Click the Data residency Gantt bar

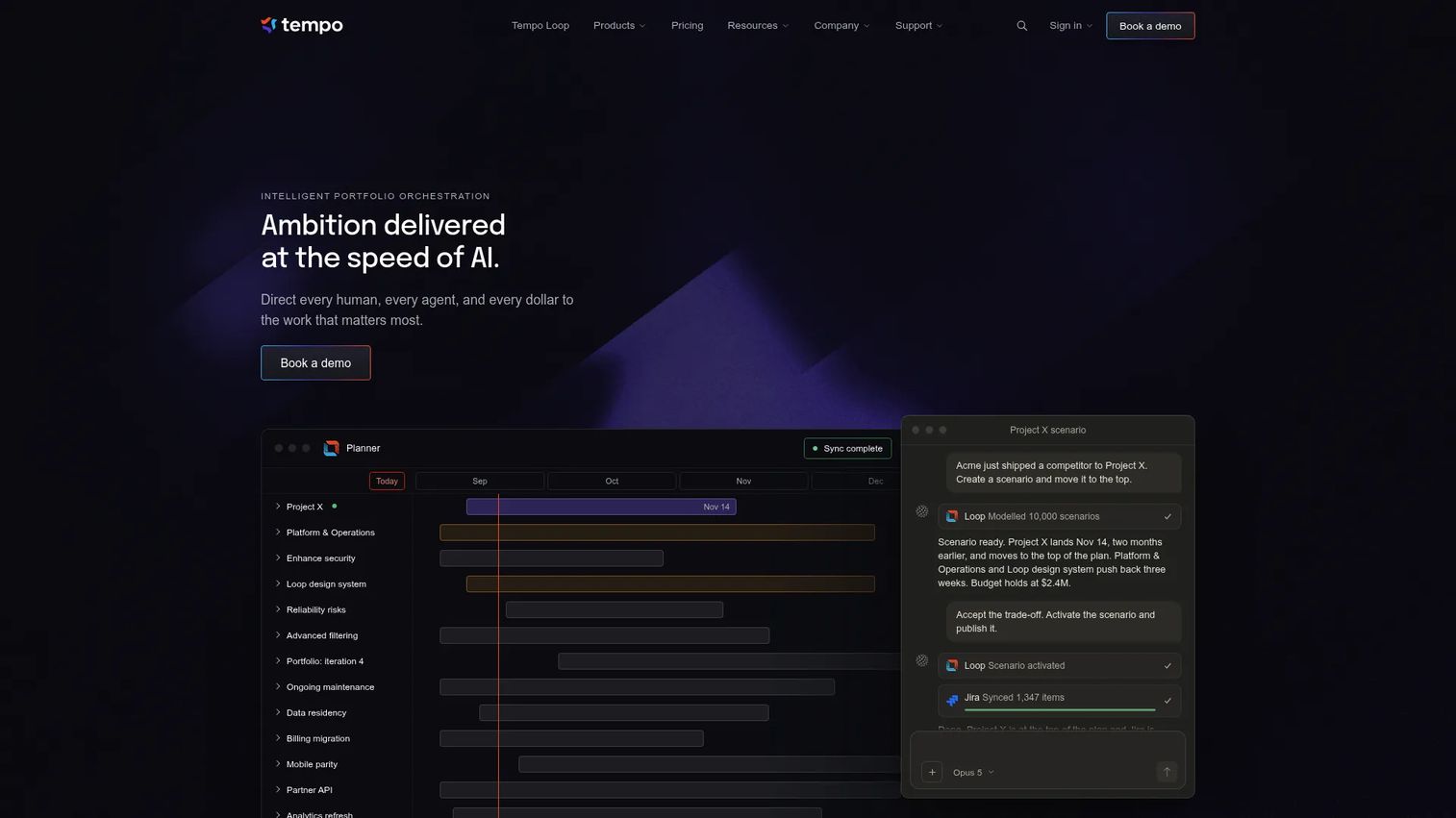(624, 712)
